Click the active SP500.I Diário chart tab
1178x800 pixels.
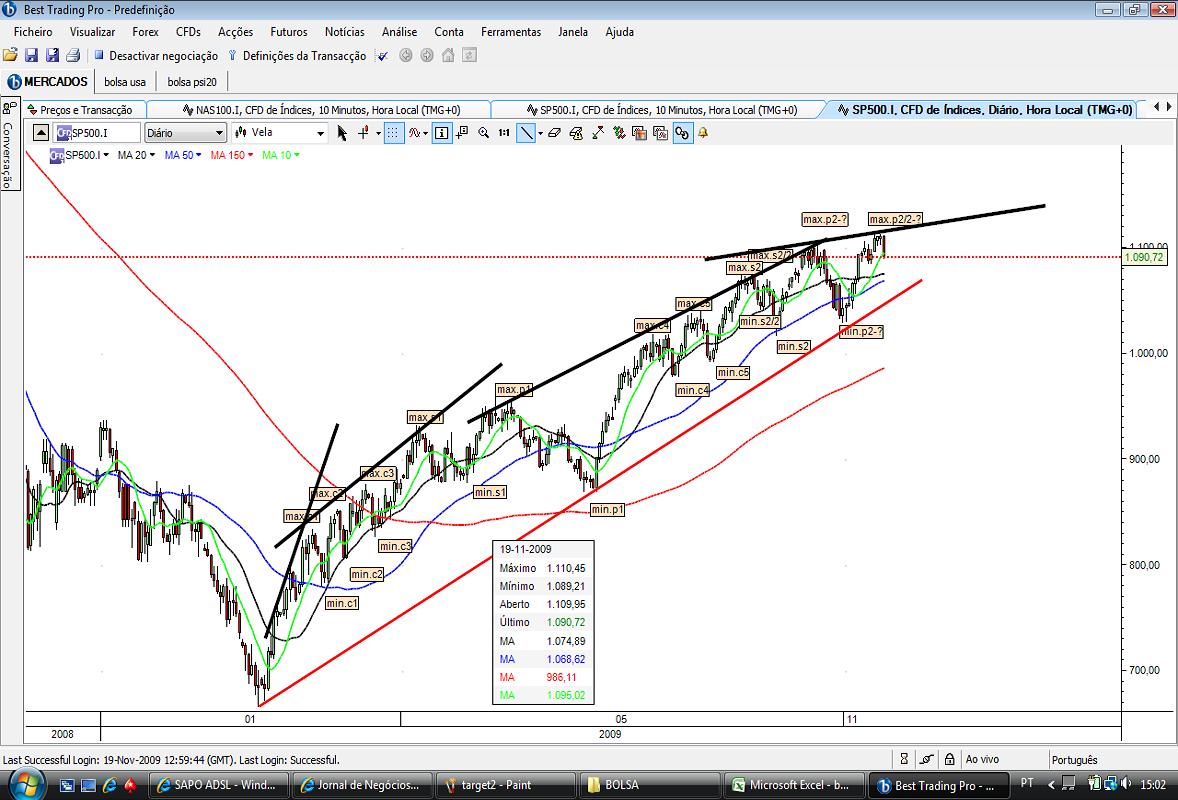click(x=984, y=110)
